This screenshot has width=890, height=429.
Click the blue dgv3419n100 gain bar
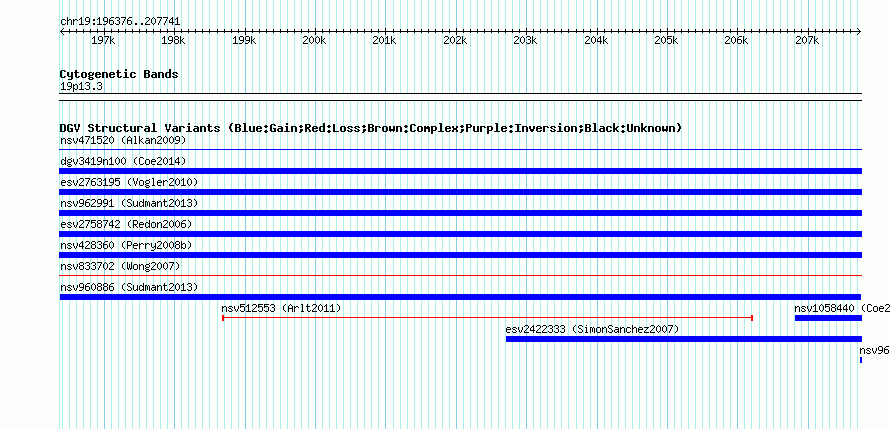[460, 171]
